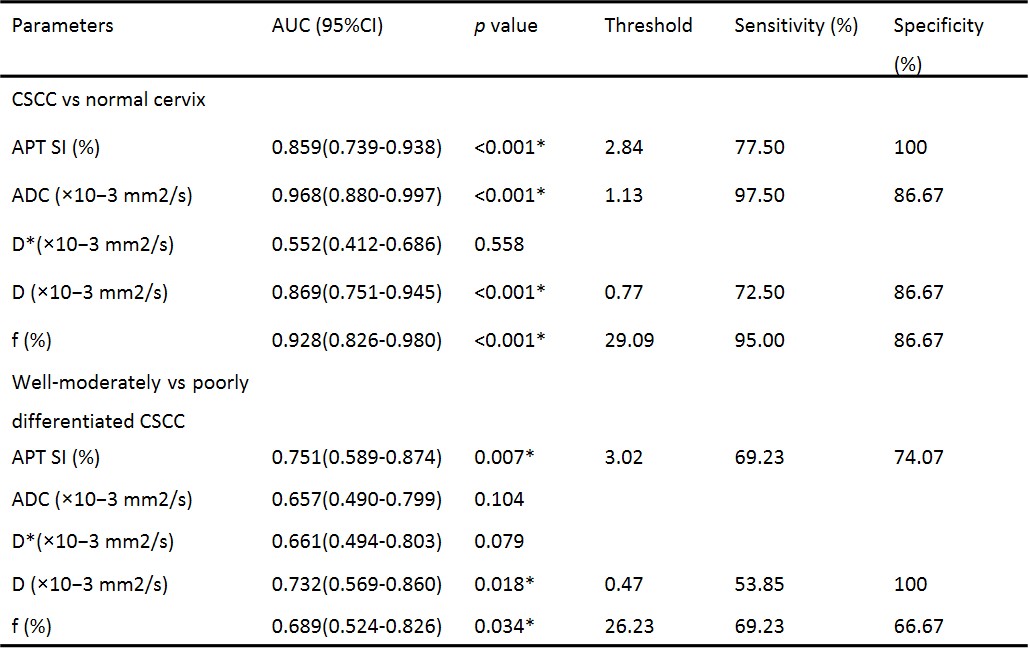Select threshold value 3.02
Screen dimensions: 1030x653
pos(624,458)
